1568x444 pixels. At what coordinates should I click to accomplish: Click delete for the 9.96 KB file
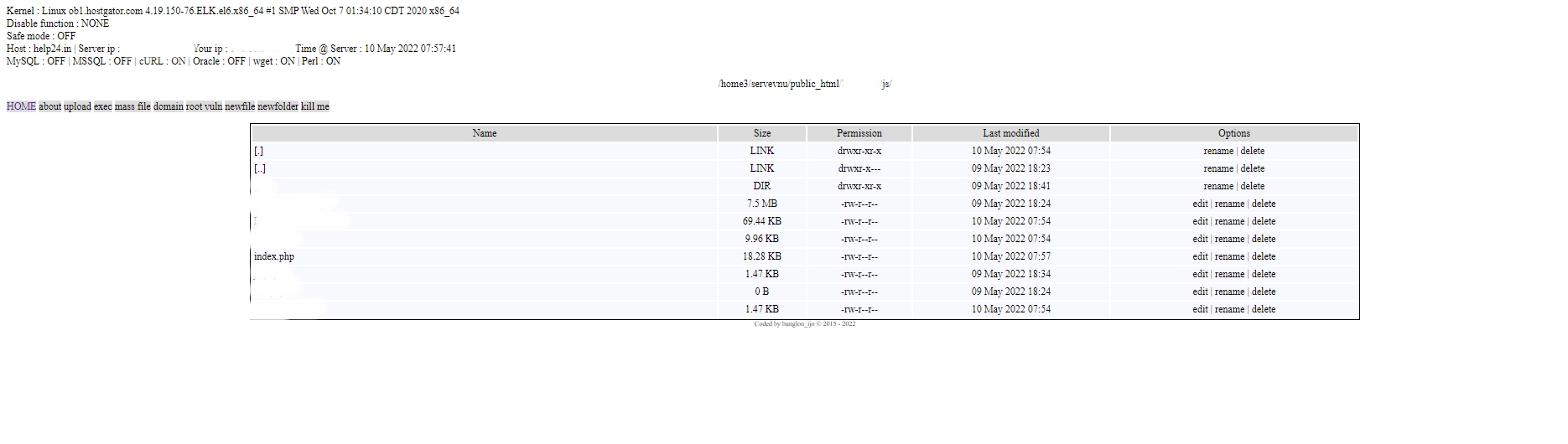1264,239
